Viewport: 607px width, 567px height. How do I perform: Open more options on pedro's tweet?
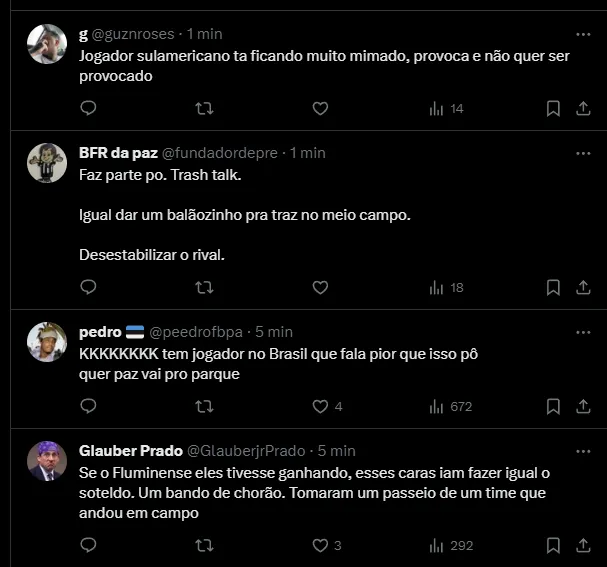583,331
